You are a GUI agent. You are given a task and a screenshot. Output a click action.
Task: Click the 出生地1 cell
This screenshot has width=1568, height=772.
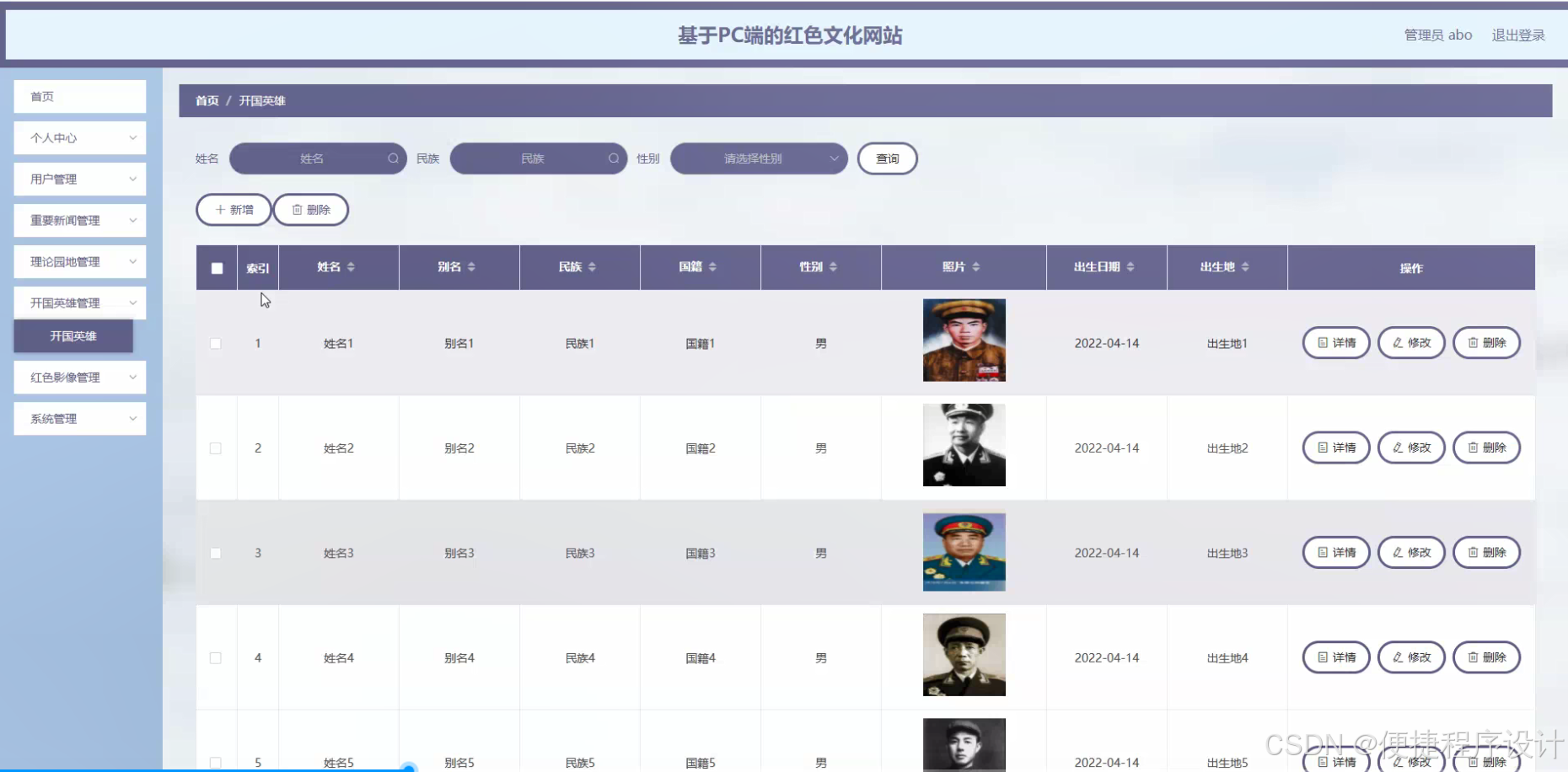[x=1227, y=344]
